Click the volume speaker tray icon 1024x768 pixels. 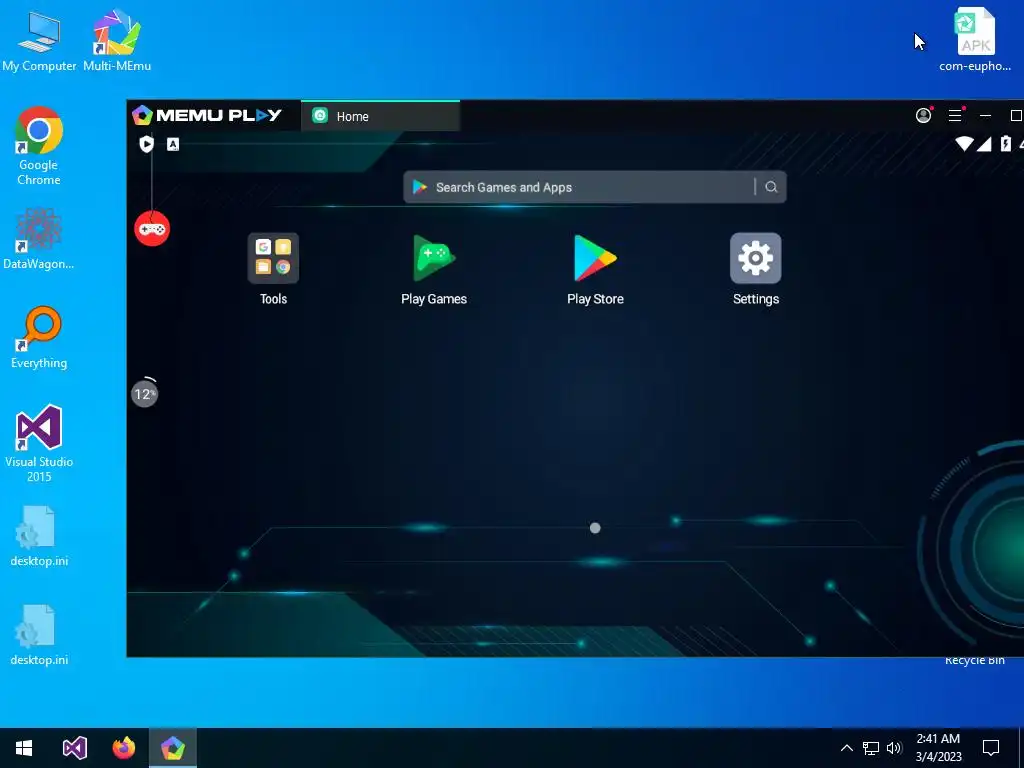(x=894, y=748)
